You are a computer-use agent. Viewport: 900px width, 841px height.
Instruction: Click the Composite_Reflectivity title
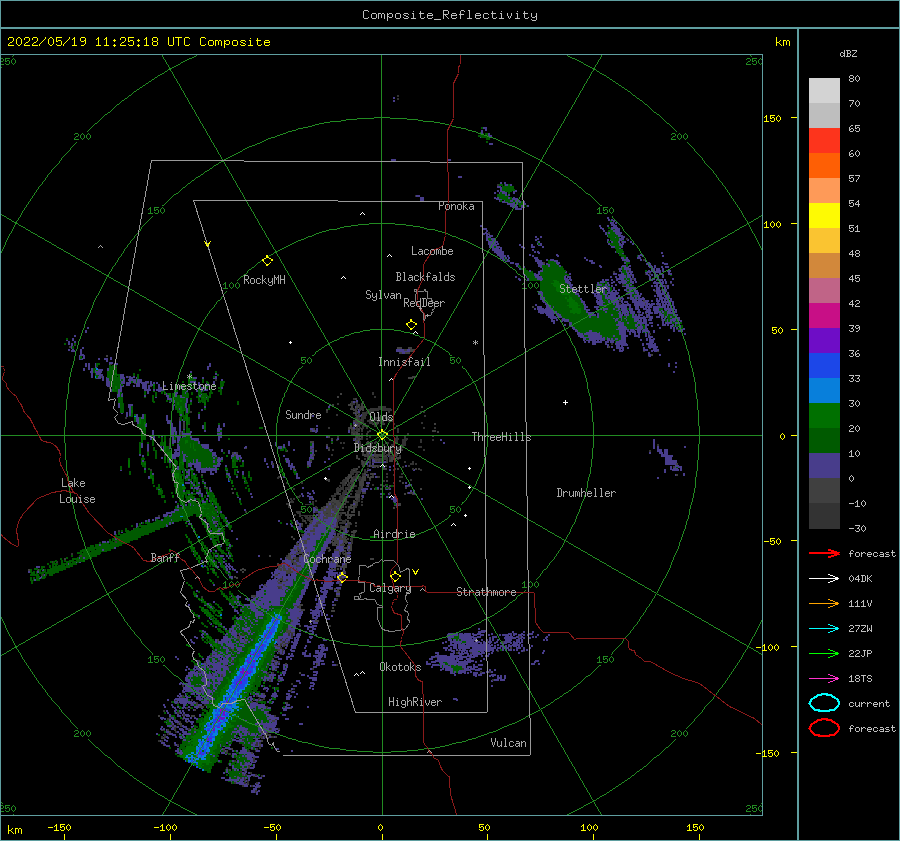coord(450,15)
